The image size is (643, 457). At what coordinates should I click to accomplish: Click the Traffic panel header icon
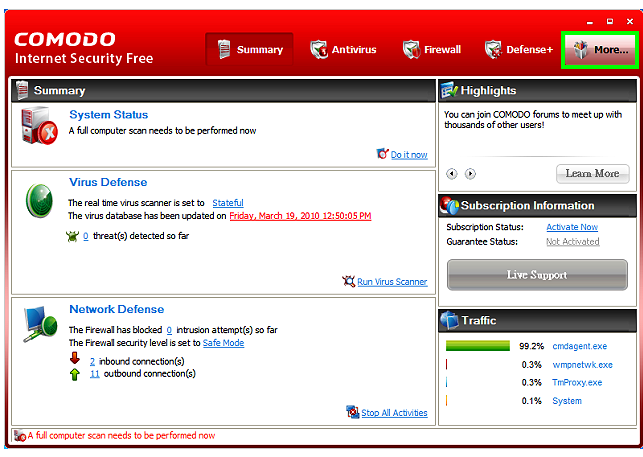coord(449,320)
